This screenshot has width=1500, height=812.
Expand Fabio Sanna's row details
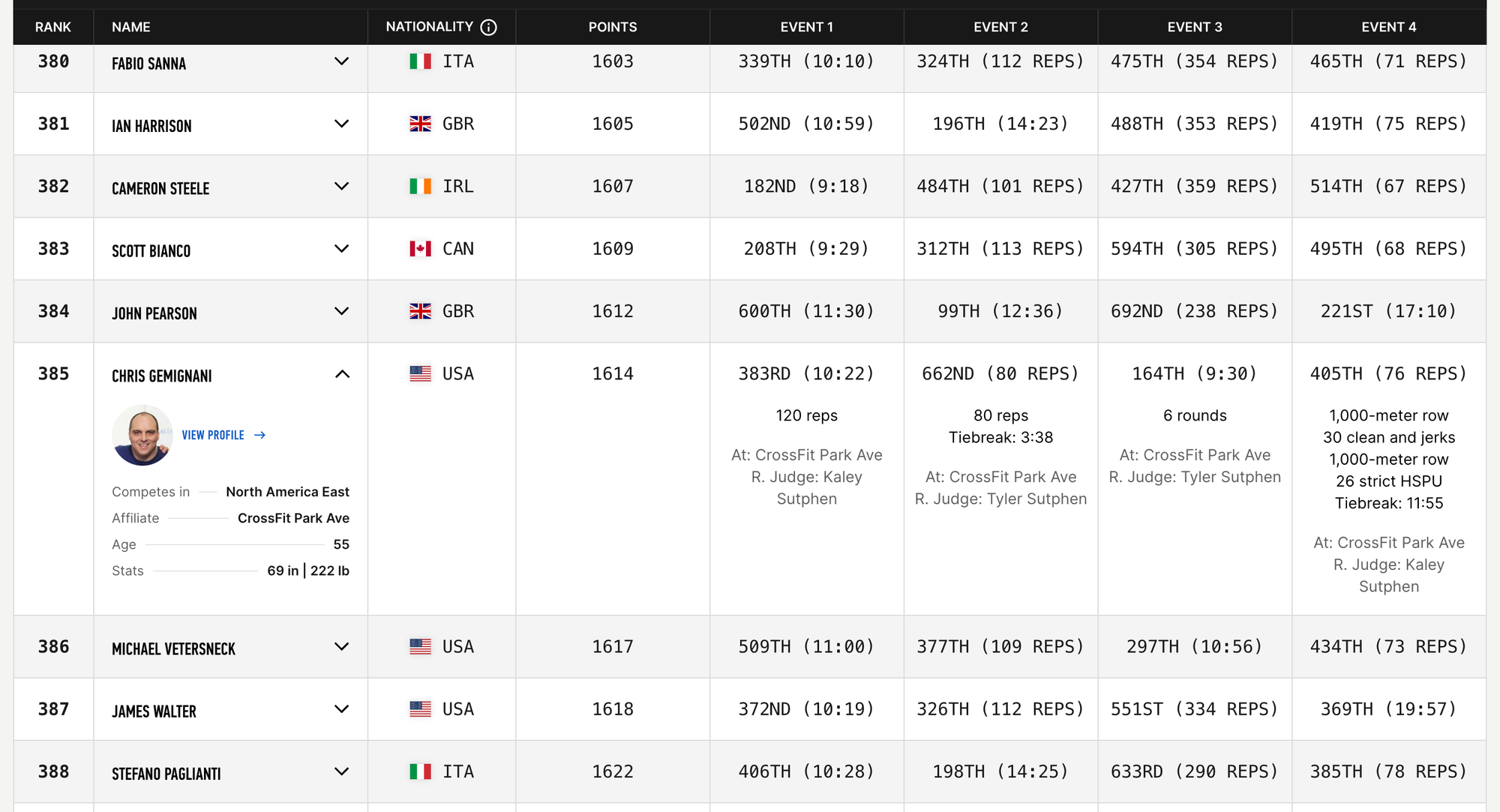[x=341, y=61]
